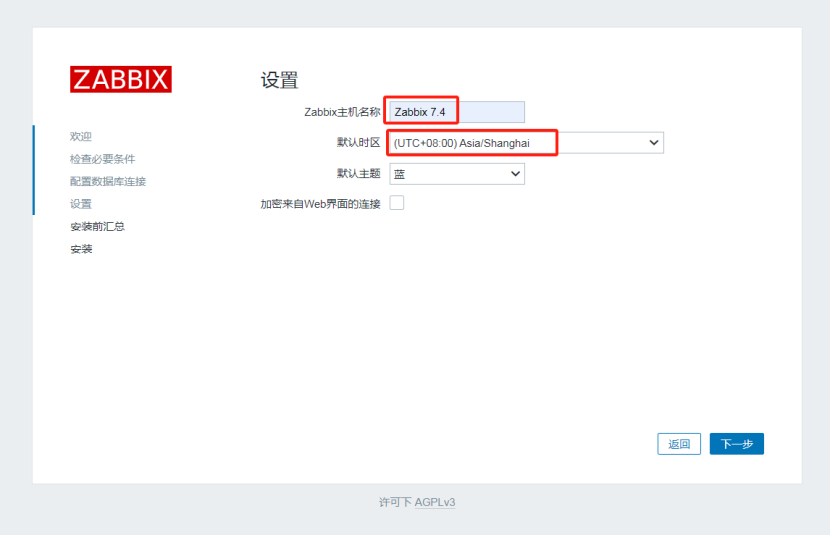The height and width of the screenshot is (536, 831).
Task: Click the 下一步 next button
Action: point(737,444)
